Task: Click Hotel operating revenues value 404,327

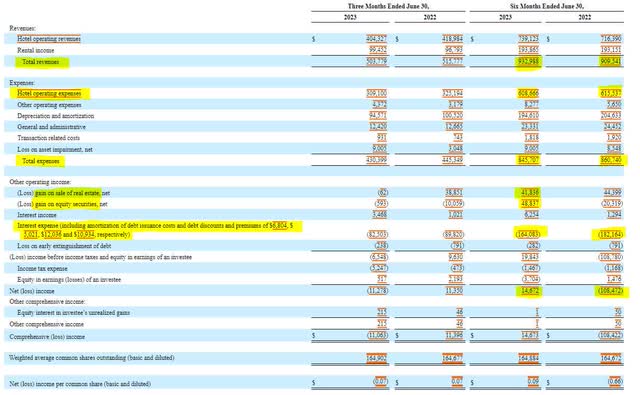Action: coord(376,39)
